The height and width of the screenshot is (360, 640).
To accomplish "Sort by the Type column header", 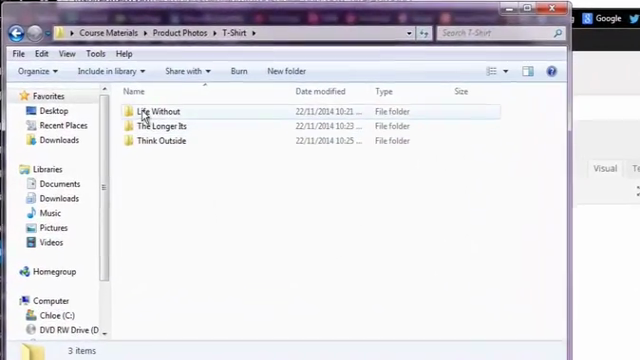I will 384,91.
